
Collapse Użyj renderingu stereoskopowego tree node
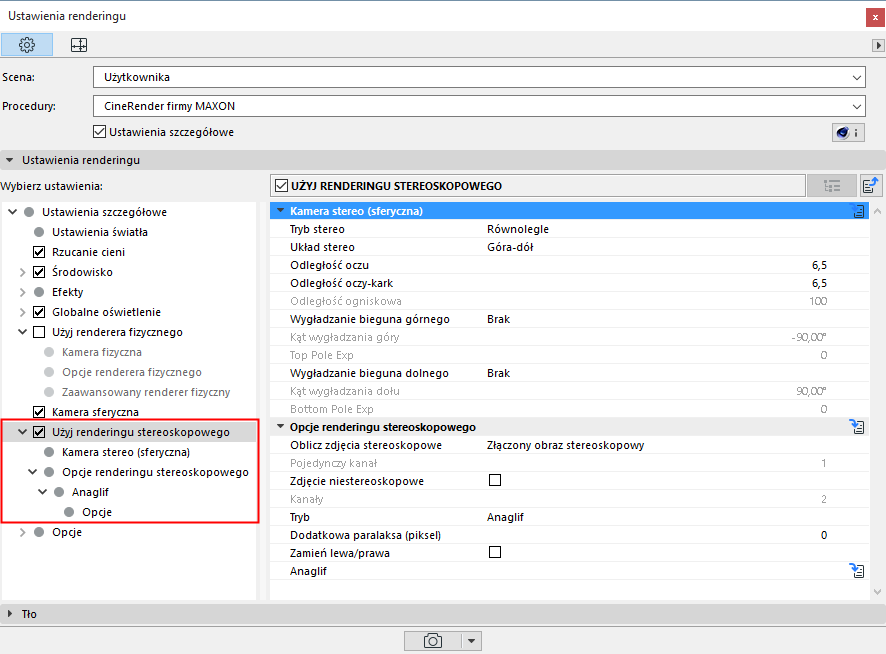click(23, 432)
